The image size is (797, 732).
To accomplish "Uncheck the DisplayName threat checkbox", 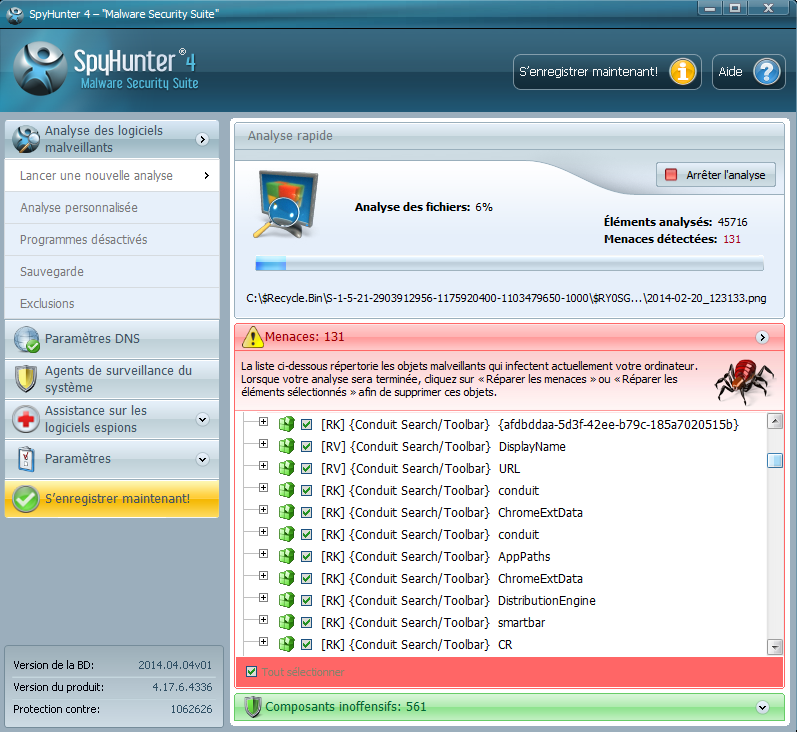I will click(307, 447).
